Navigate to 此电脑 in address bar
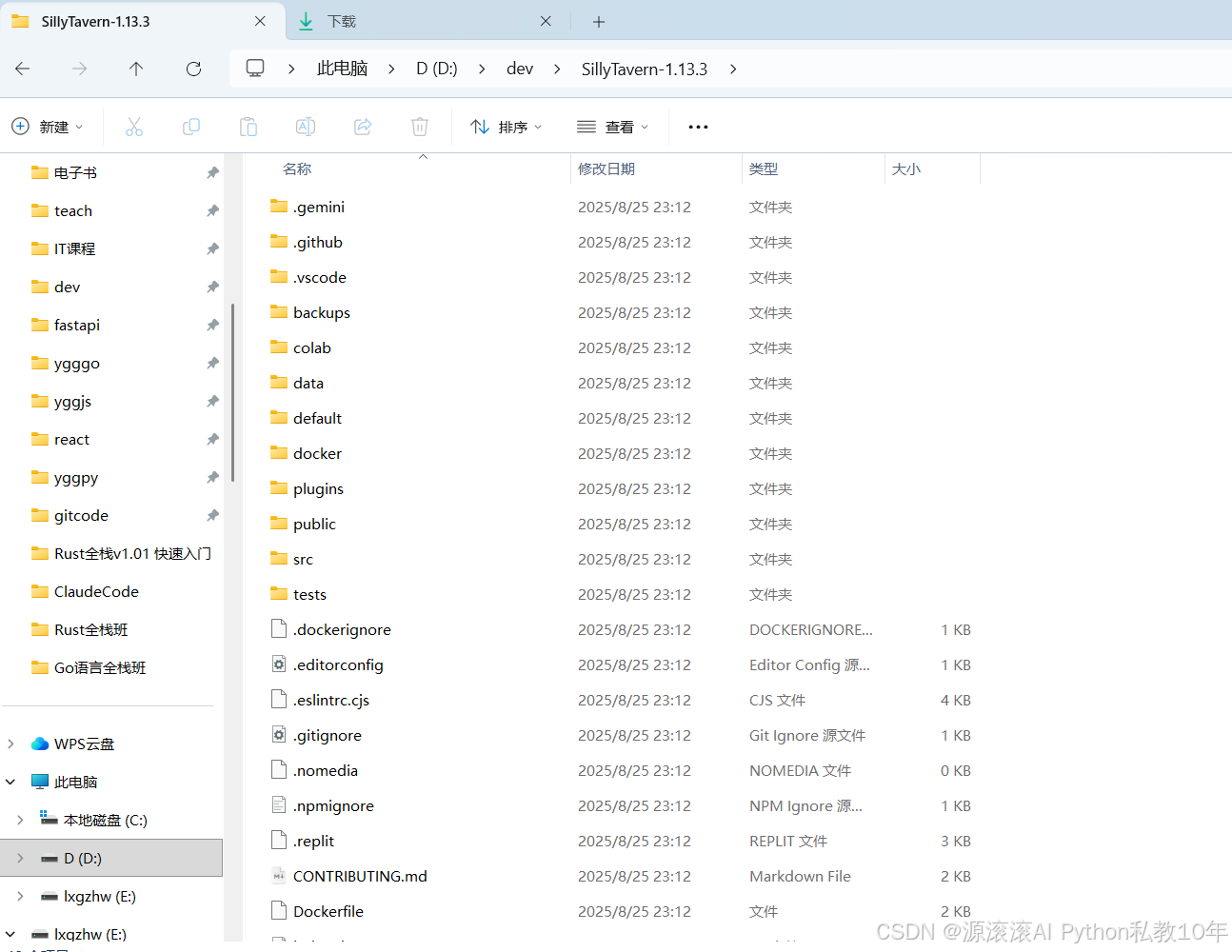The image size is (1232, 952). coord(342,69)
